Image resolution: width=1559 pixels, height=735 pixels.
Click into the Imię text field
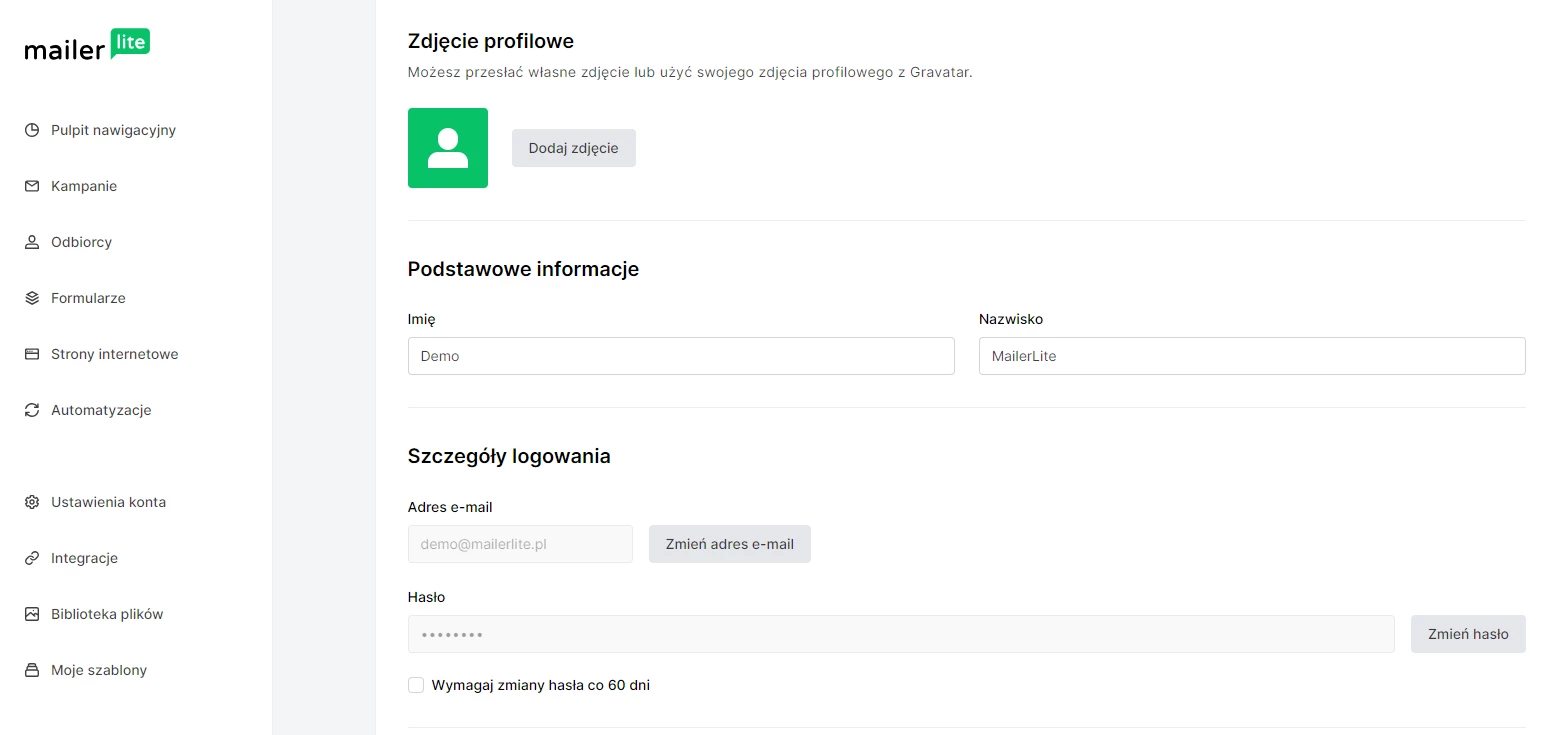tap(680, 356)
